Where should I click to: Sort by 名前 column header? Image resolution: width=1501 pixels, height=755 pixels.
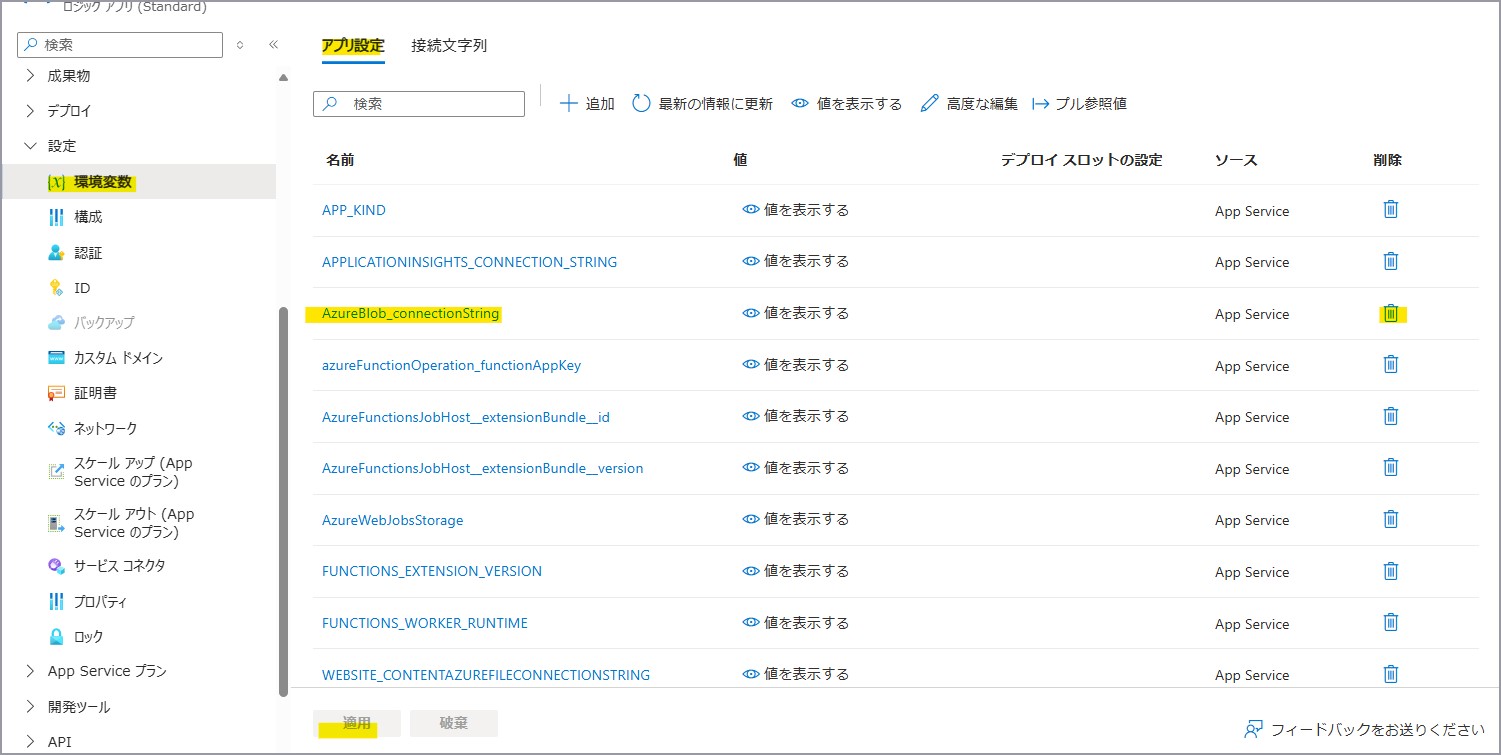pyautogui.click(x=340, y=160)
